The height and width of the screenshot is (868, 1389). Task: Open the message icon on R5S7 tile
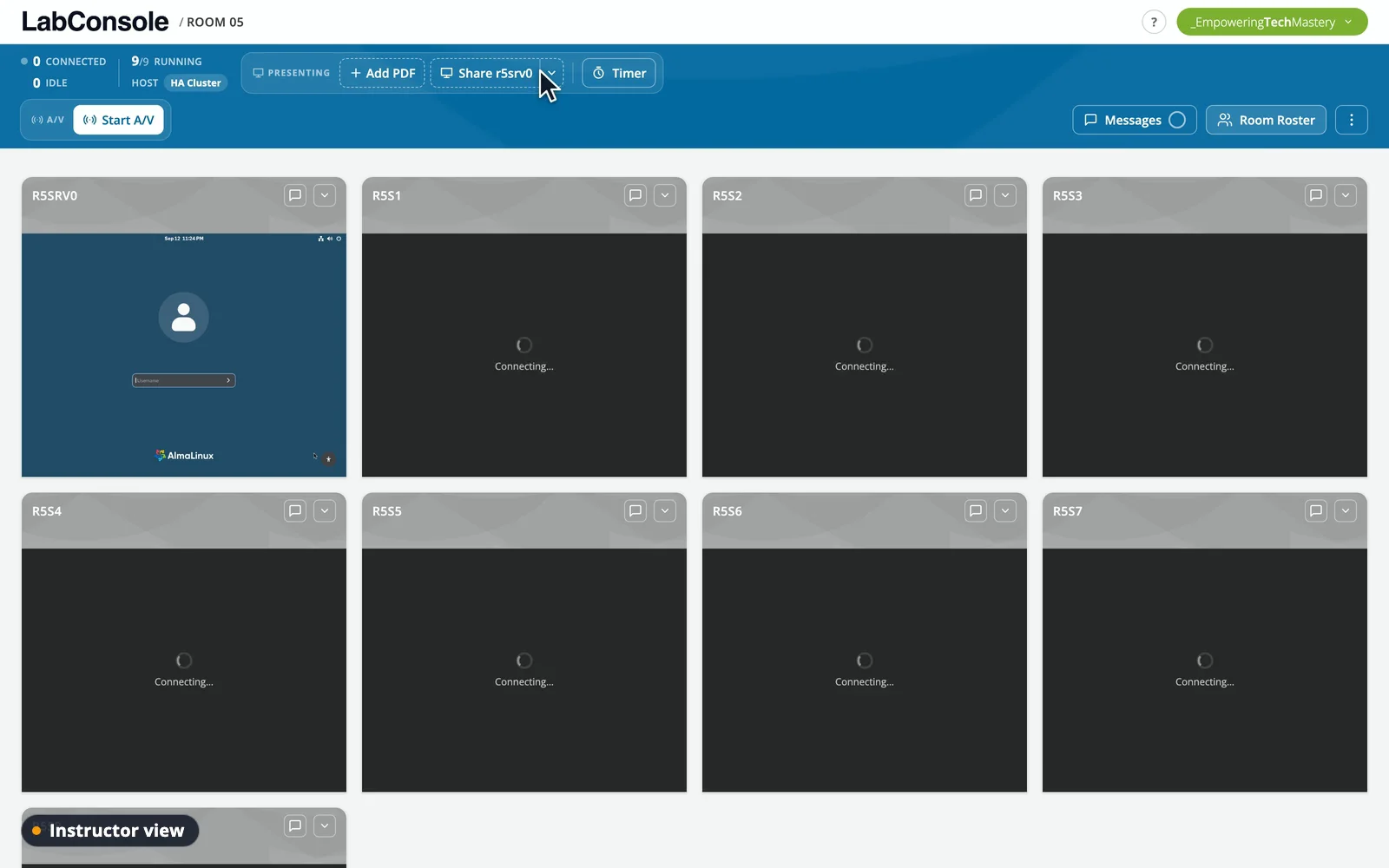(x=1316, y=510)
